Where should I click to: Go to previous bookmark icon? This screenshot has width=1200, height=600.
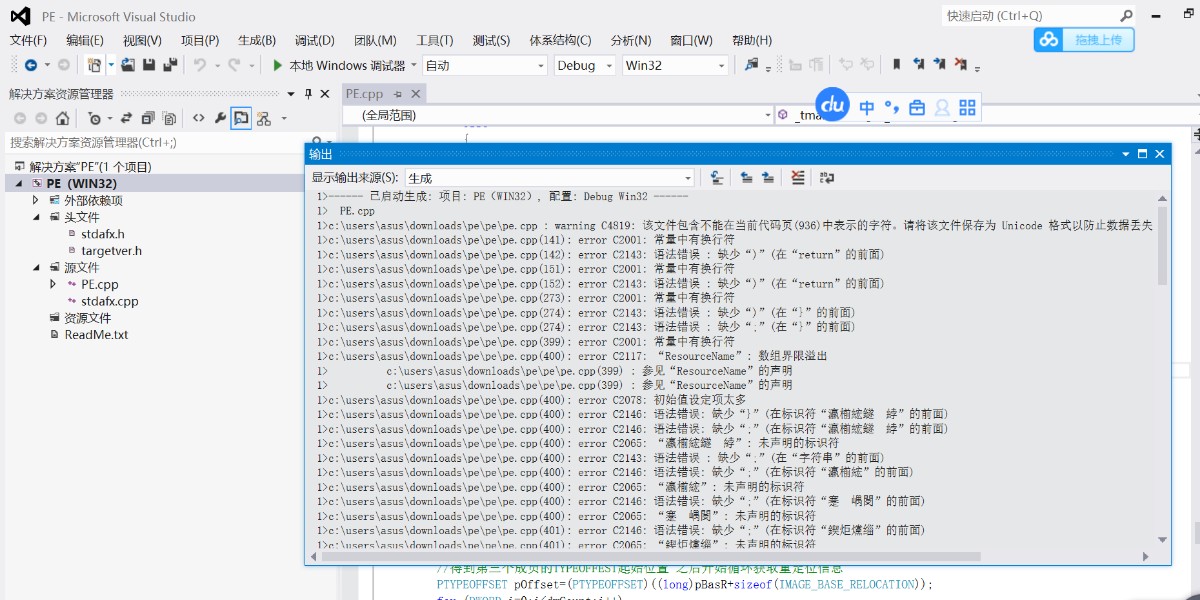point(918,65)
